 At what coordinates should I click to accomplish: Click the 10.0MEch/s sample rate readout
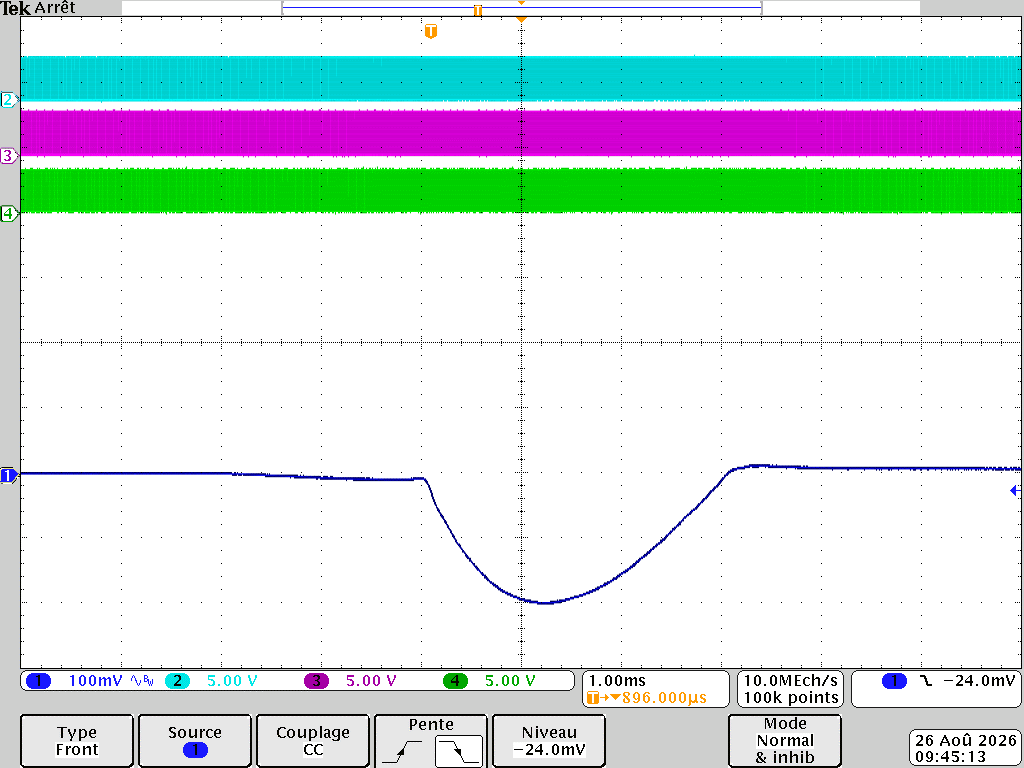tap(790, 680)
